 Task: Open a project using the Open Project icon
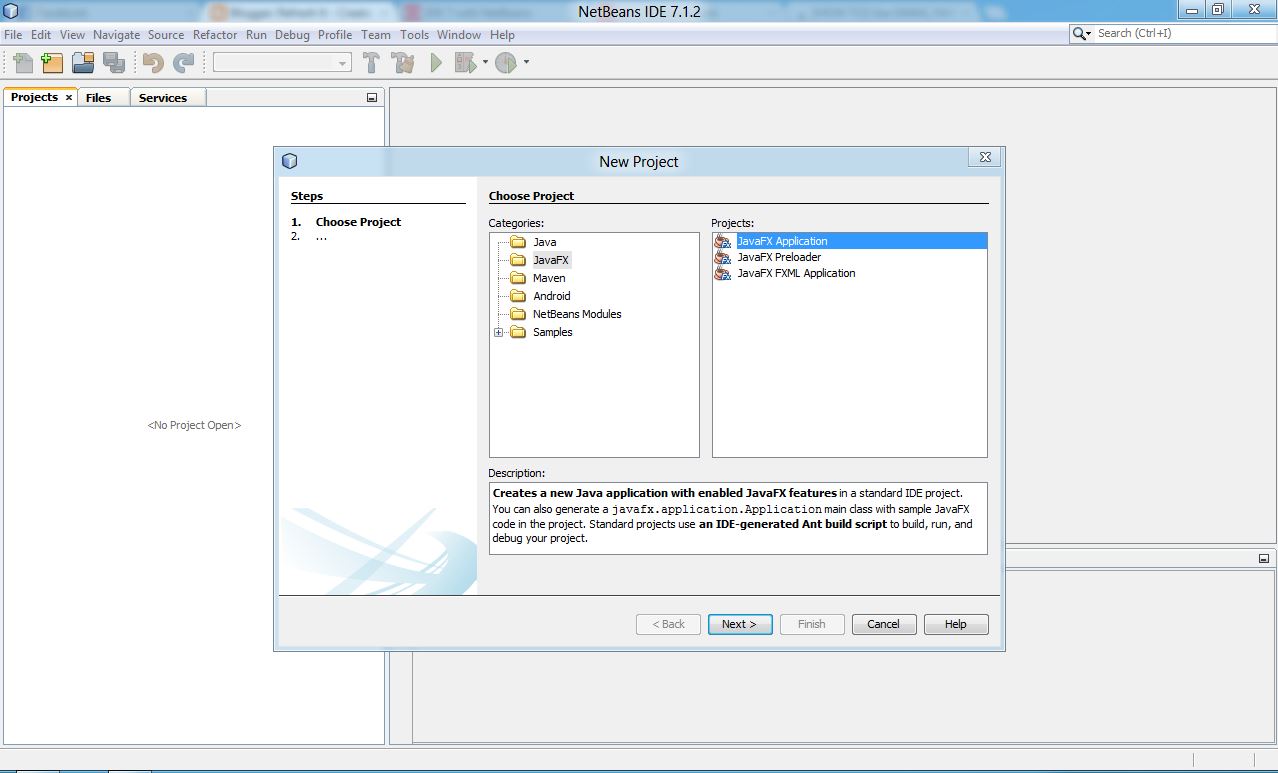(83, 62)
